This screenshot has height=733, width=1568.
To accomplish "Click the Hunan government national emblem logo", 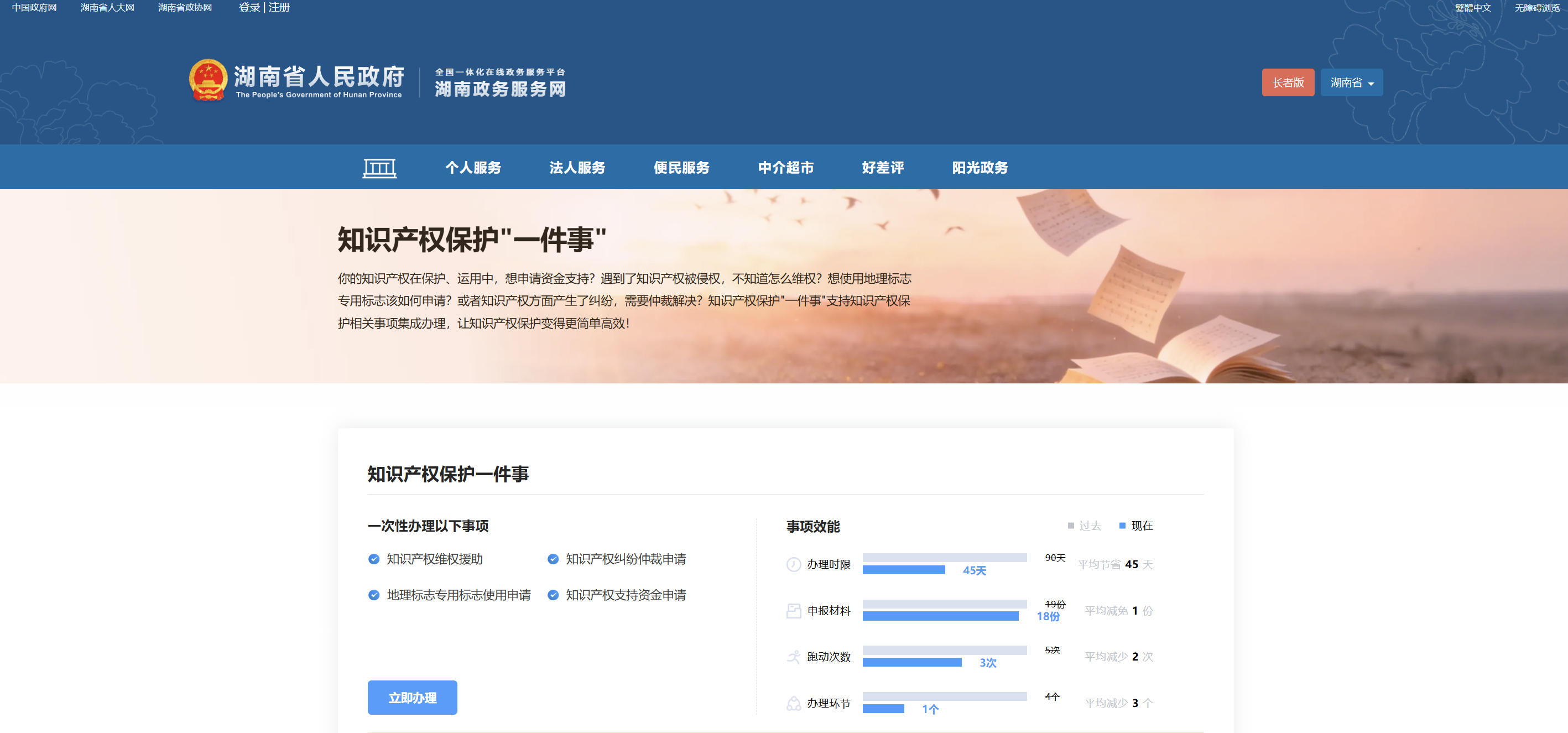I will pos(208,80).
